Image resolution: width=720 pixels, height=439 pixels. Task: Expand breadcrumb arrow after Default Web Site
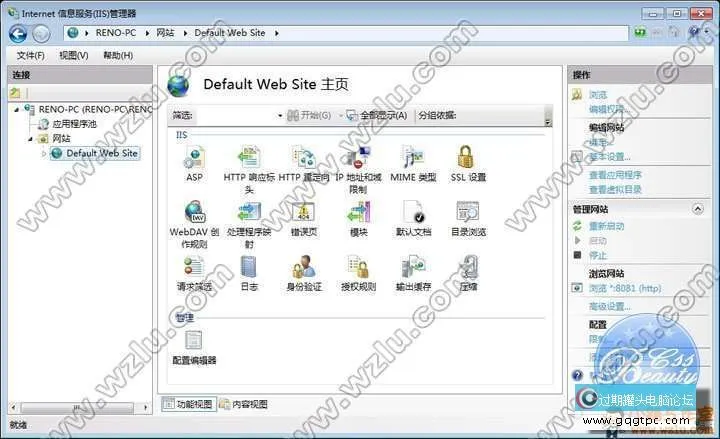(x=277, y=34)
